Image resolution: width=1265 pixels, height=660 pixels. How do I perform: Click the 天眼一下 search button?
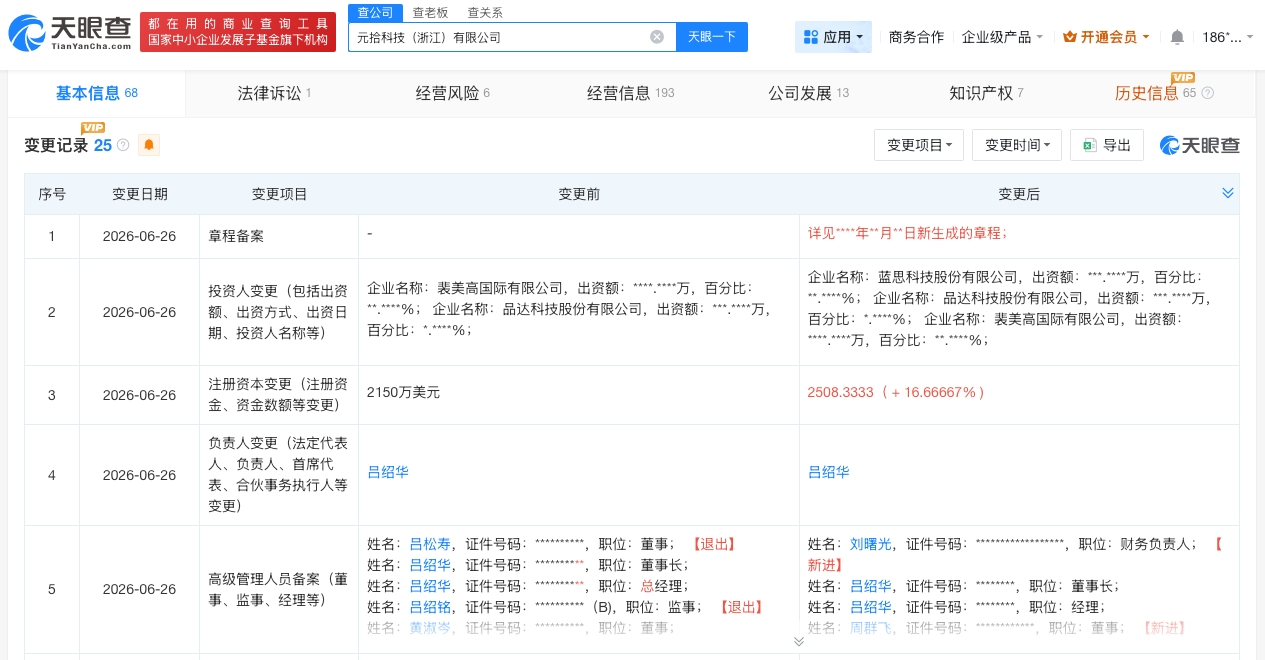(x=712, y=37)
